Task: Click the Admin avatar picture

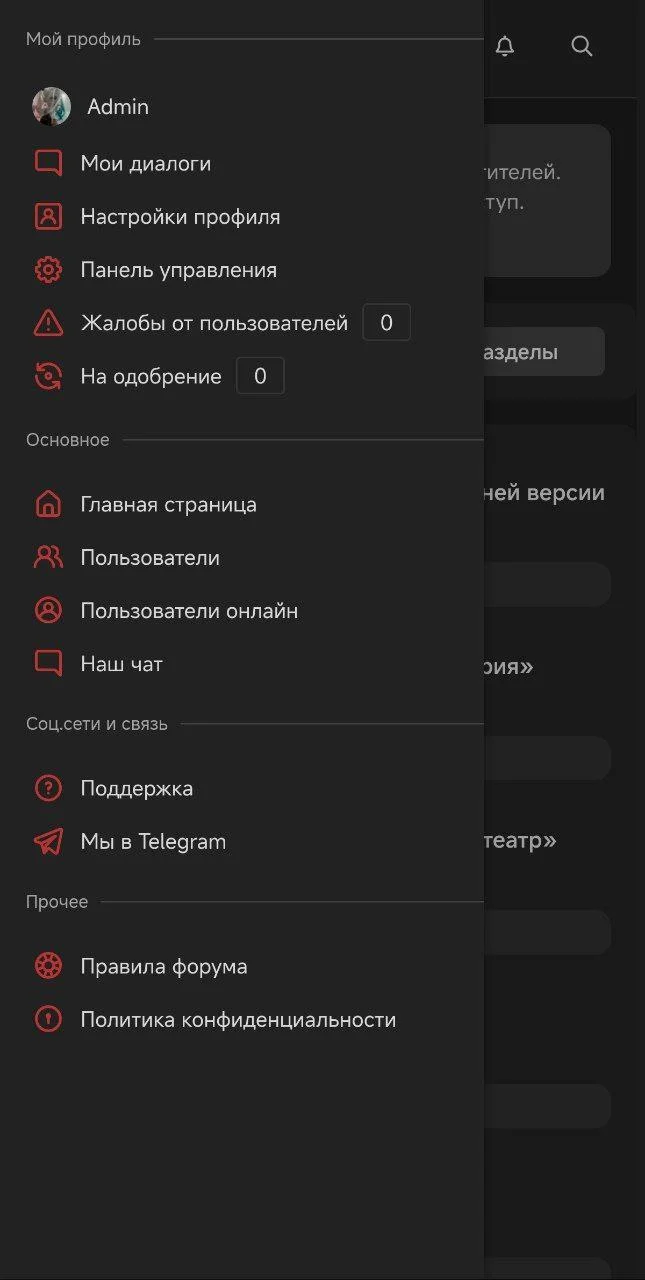Action: pyautogui.click(x=51, y=107)
